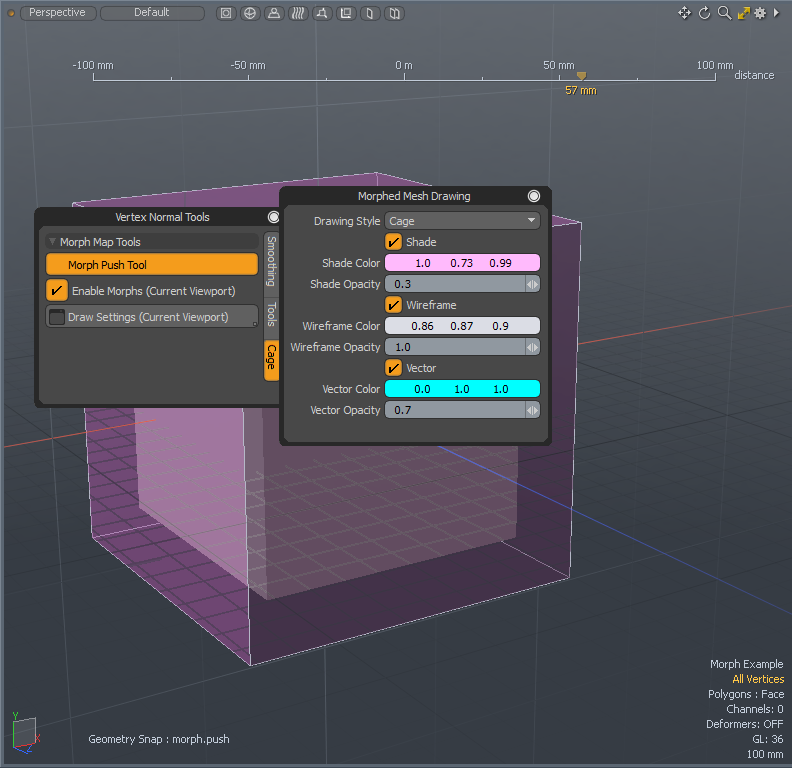The height and width of the screenshot is (768, 792).
Task: Click the viewport rotate icon
Action: [x=704, y=13]
